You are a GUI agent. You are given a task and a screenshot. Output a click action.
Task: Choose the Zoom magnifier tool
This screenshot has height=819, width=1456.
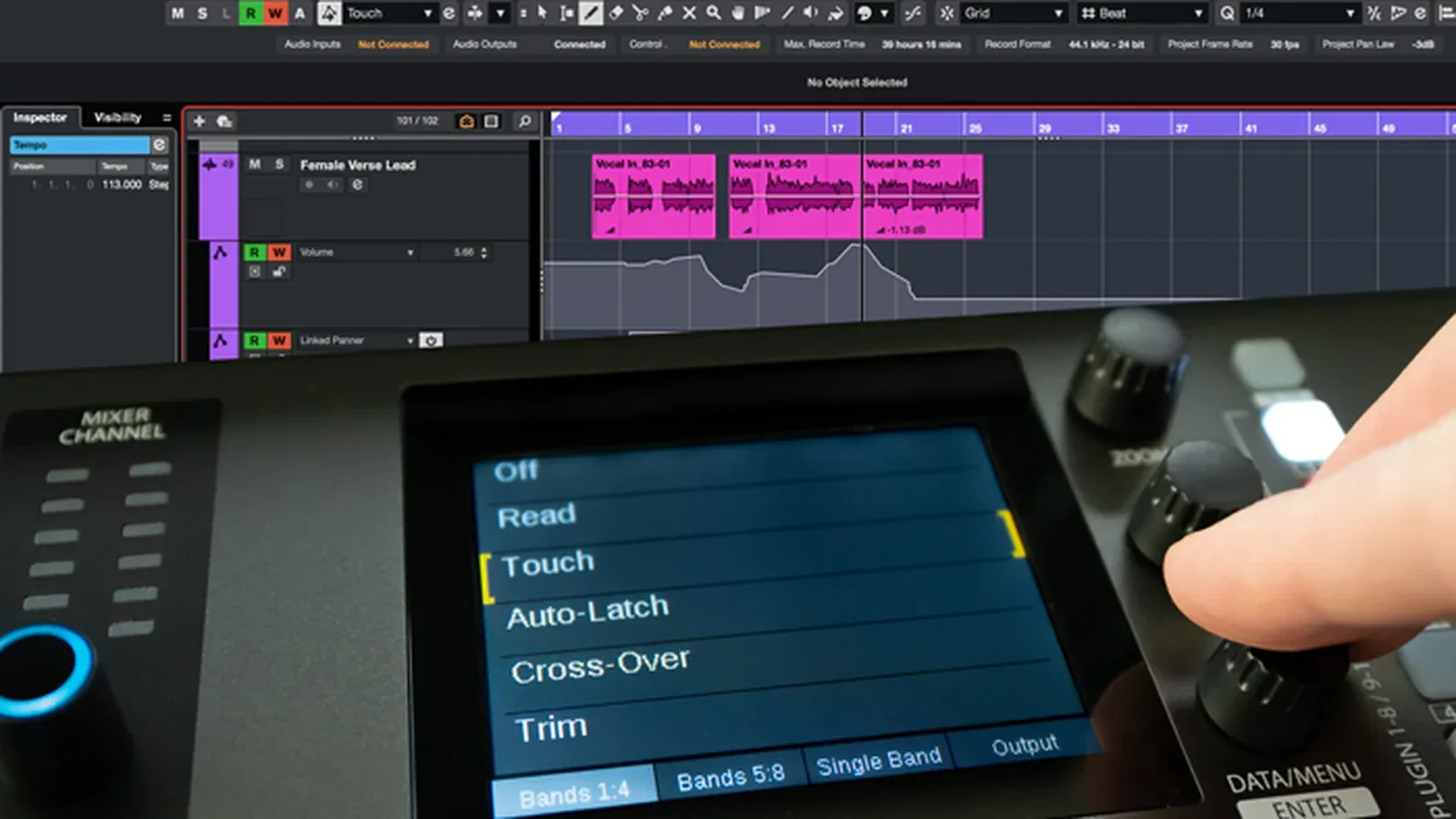click(x=713, y=13)
